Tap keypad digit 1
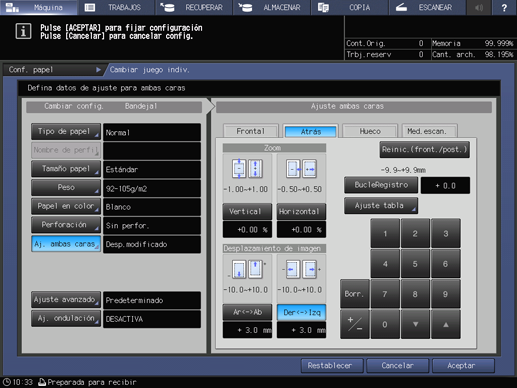 click(x=385, y=233)
